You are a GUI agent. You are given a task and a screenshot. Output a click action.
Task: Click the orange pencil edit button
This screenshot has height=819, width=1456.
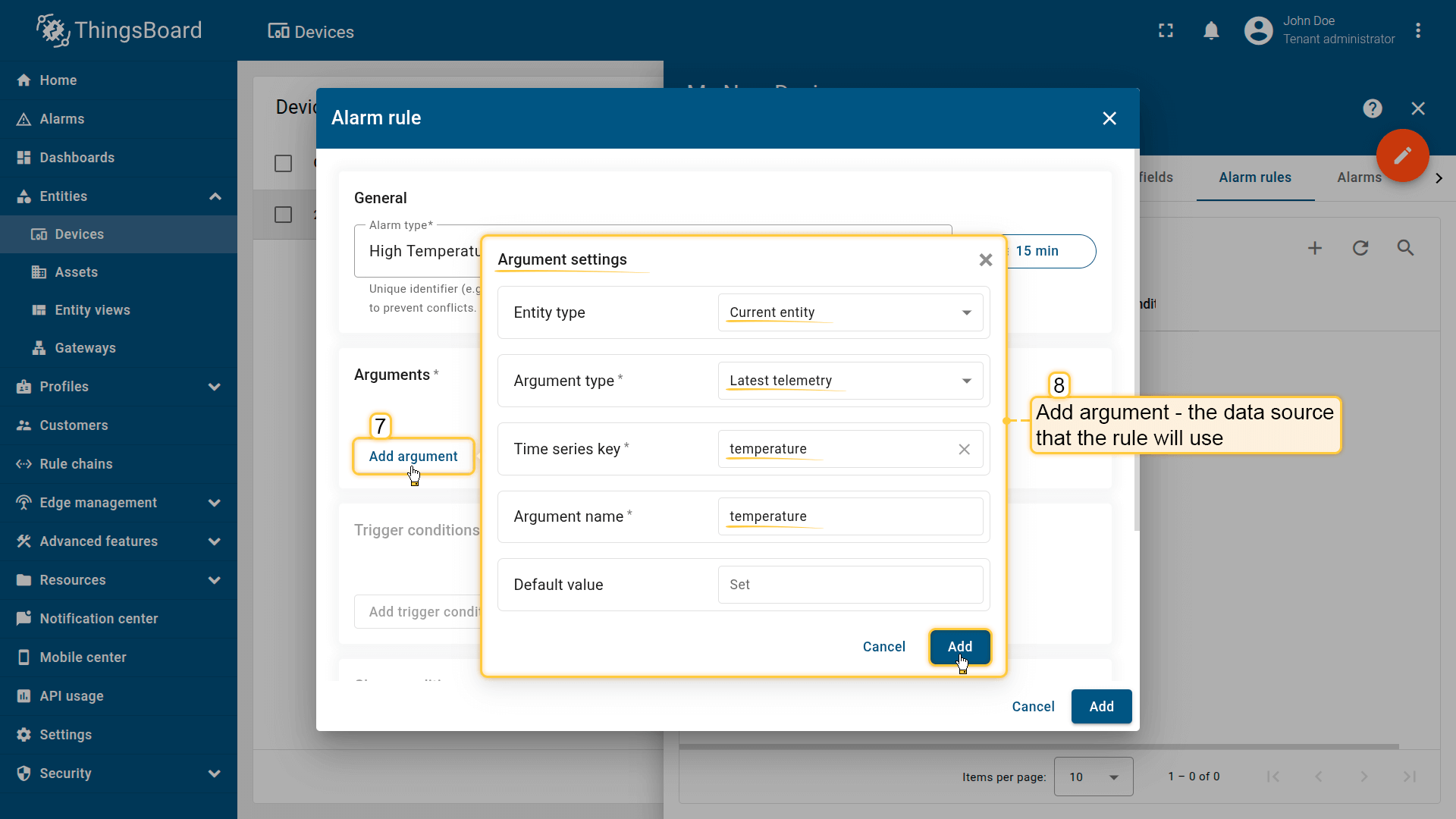click(x=1402, y=155)
